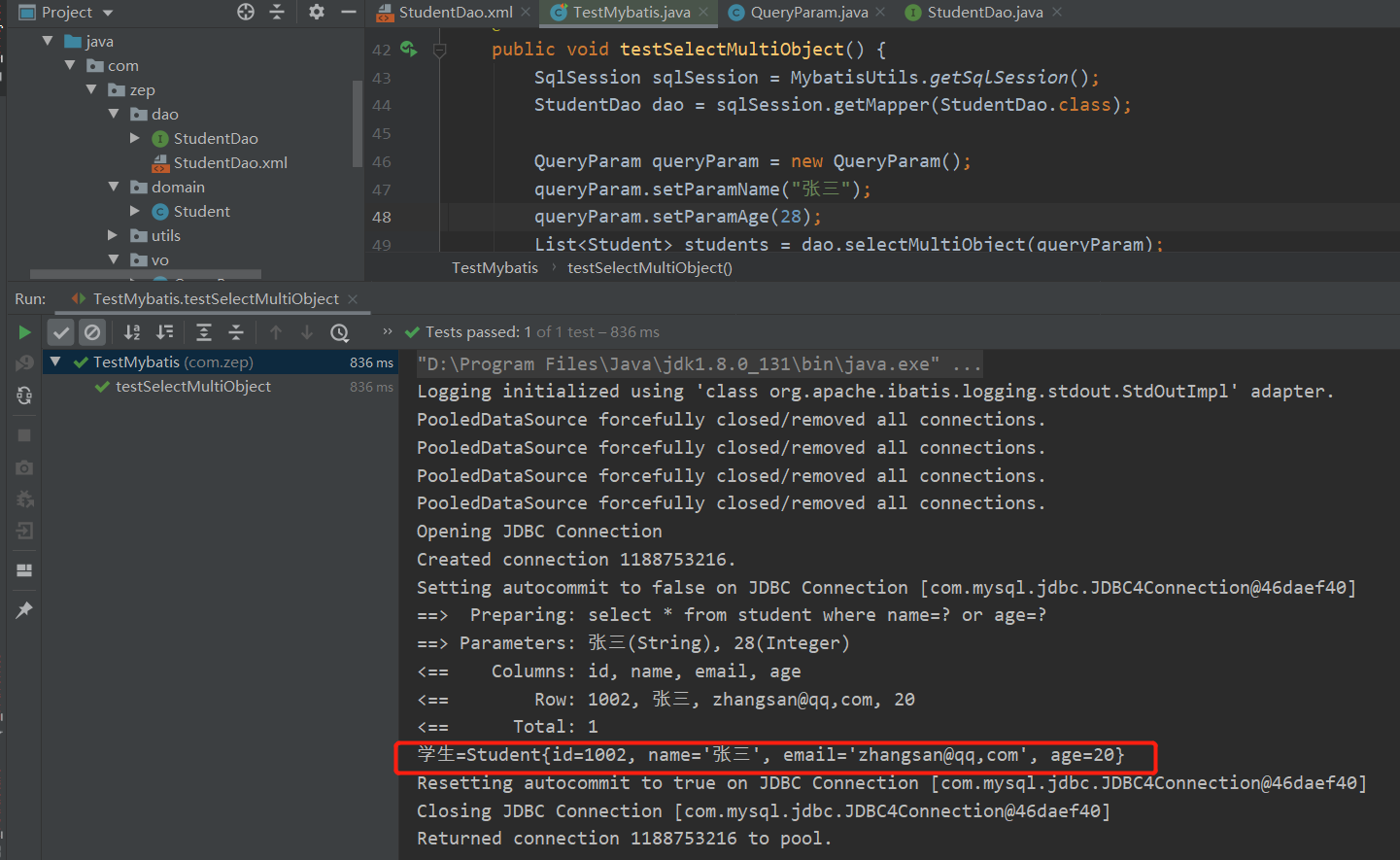Click run test gutter icon line 42
This screenshot has height=860, width=1400.
pos(409,49)
